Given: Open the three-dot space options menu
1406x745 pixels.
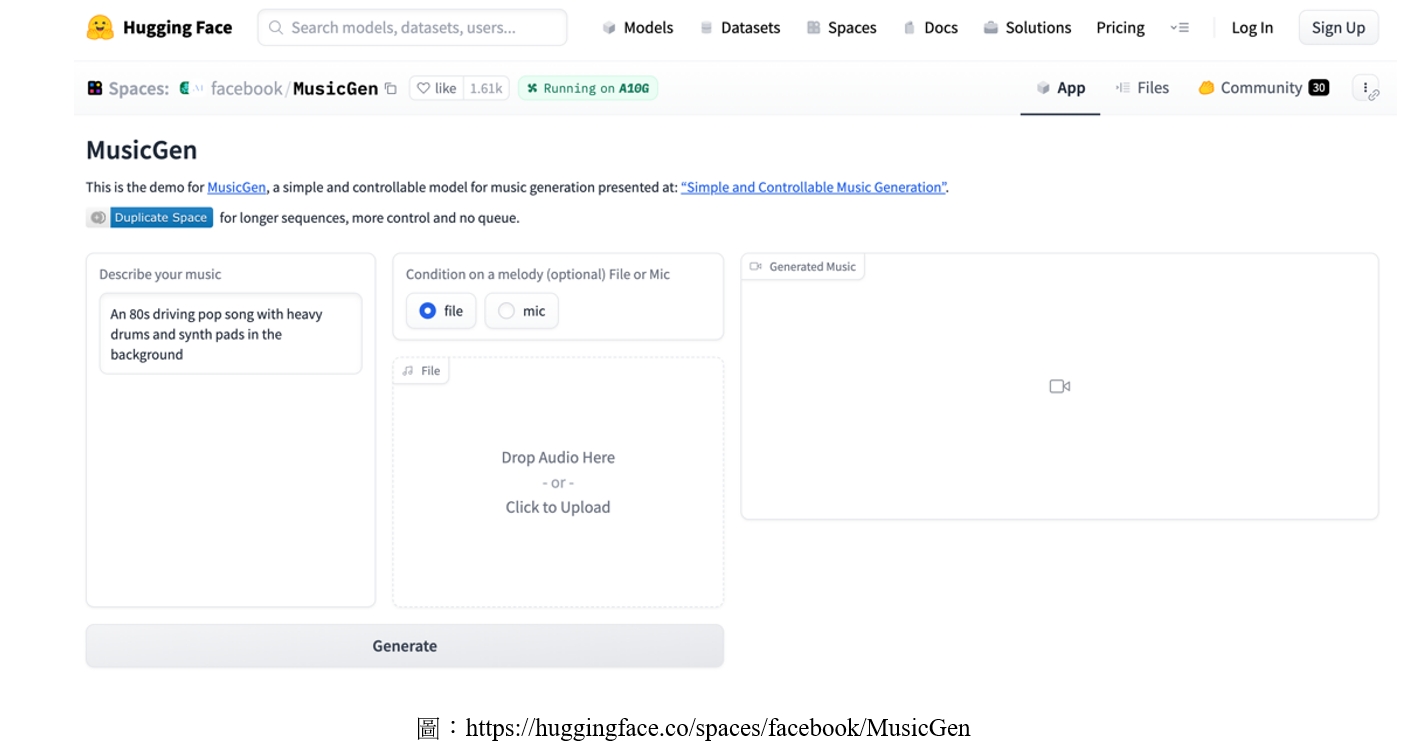Looking at the screenshot, I should [1366, 88].
